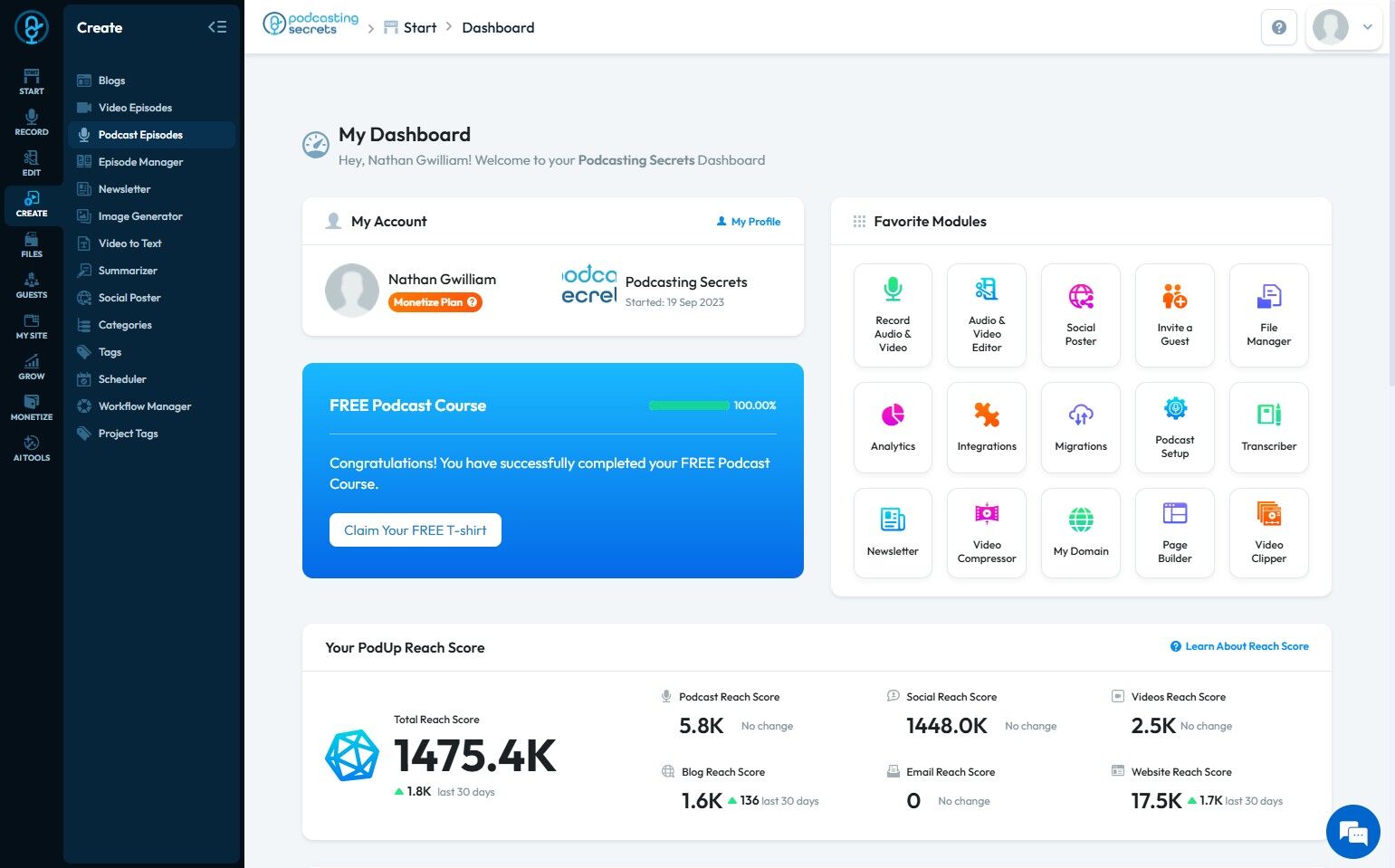
Task: Open the Monetize section in left rail
Action: pyautogui.click(x=32, y=407)
